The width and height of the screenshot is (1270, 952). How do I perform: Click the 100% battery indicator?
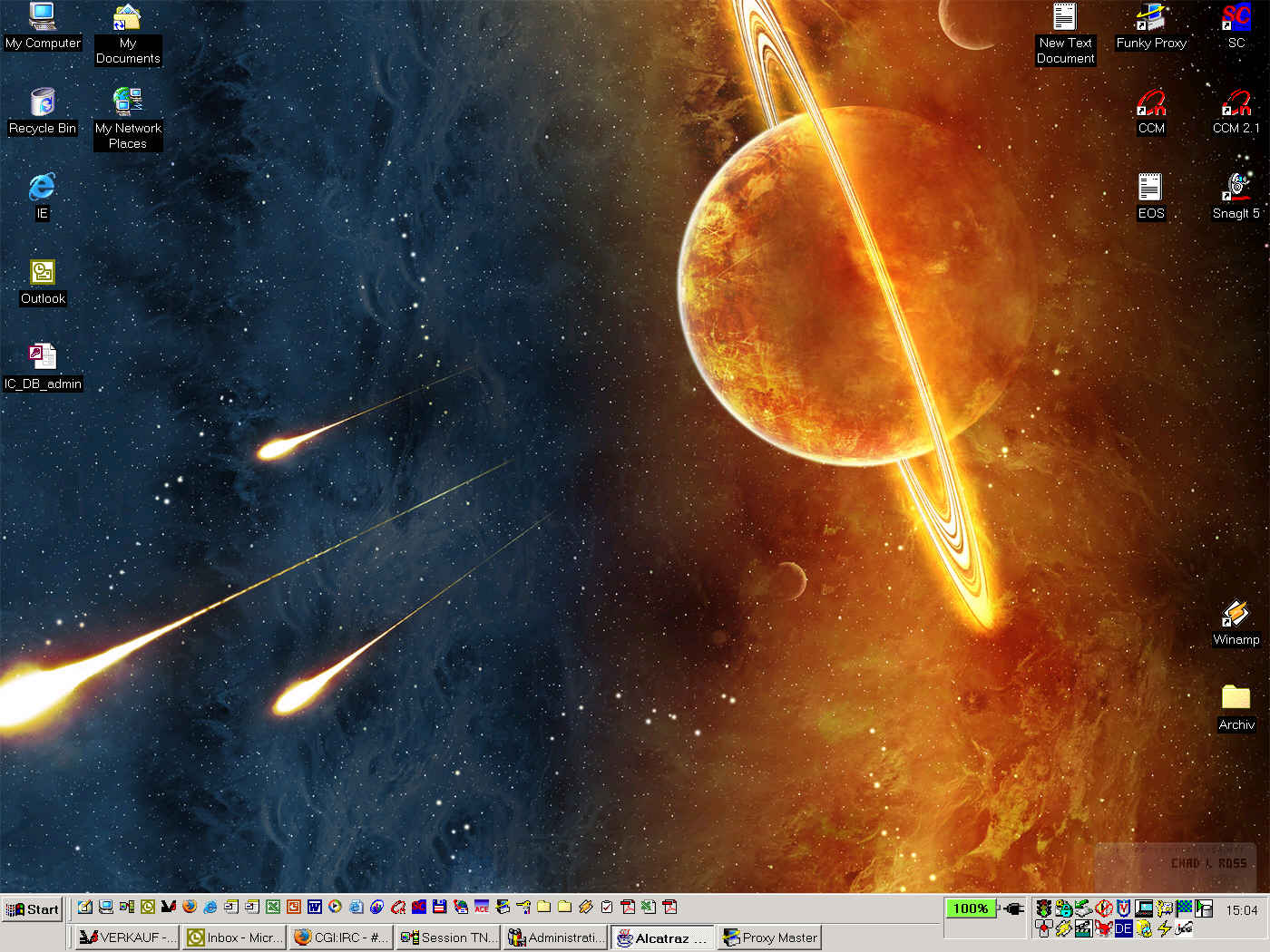970,908
